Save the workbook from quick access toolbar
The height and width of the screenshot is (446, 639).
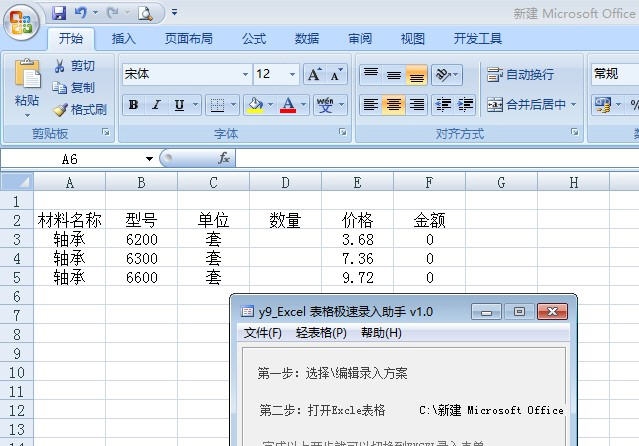coord(59,13)
